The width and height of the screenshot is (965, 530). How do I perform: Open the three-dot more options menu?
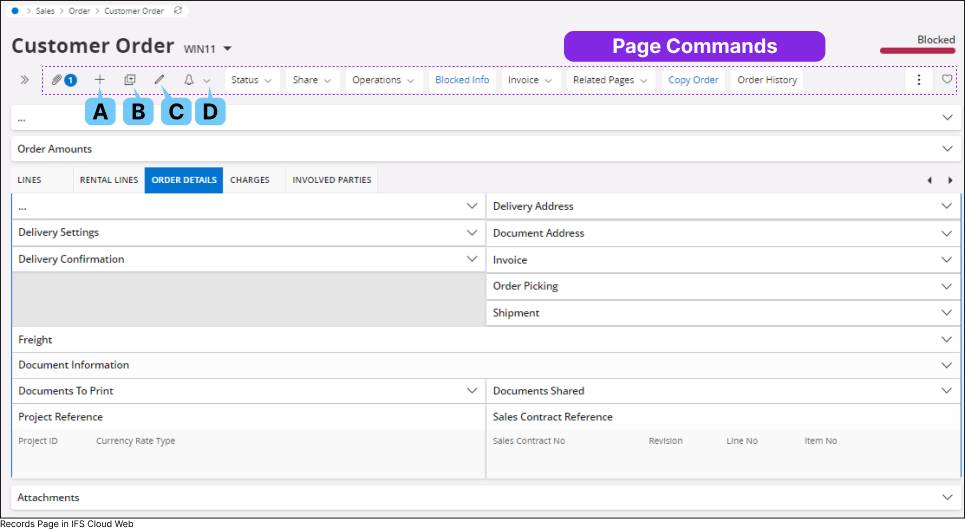pos(919,80)
